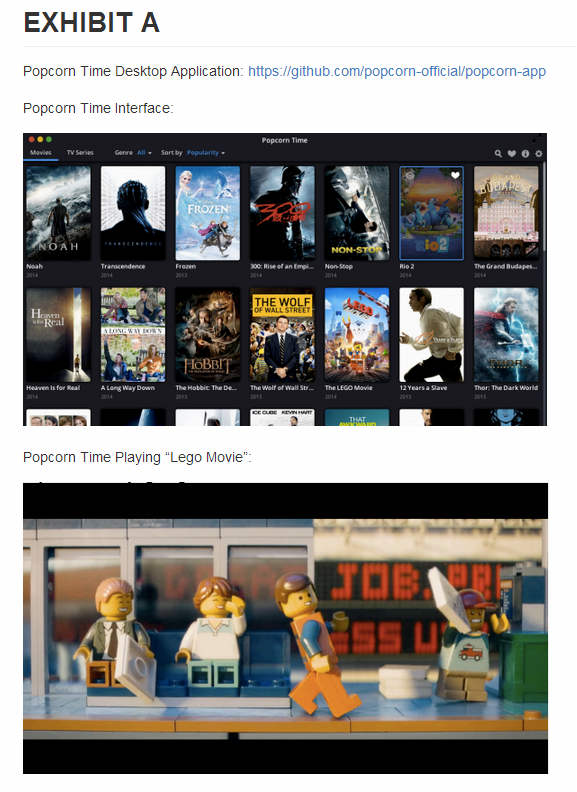Image resolution: width=577 pixels, height=792 pixels.
Task: Select the Rio 2 movie poster
Action: coord(431,213)
